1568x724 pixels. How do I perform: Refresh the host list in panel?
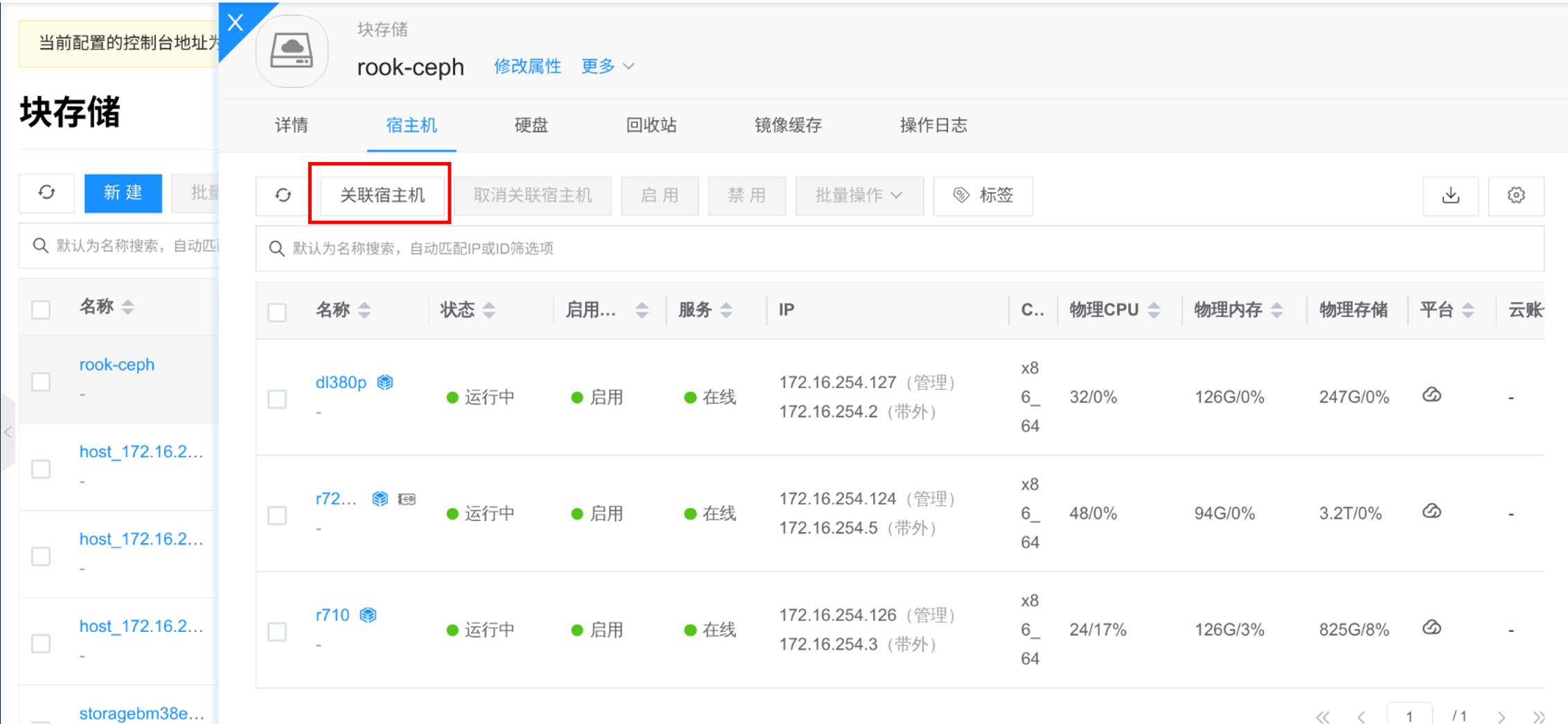tap(283, 196)
